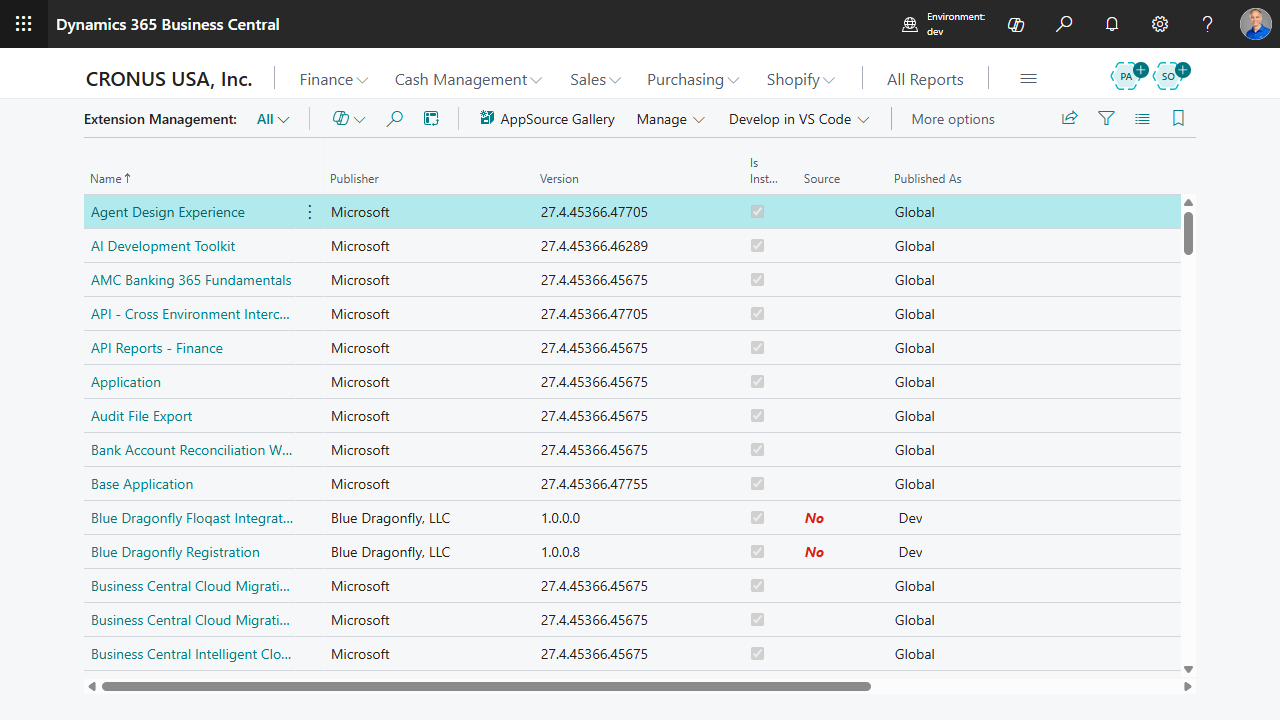The height and width of the screenshot is (720, 1280).
Task: Toggle Is Installed checkbox for AI Development Toolkit
Action: [x=757, y=246]
